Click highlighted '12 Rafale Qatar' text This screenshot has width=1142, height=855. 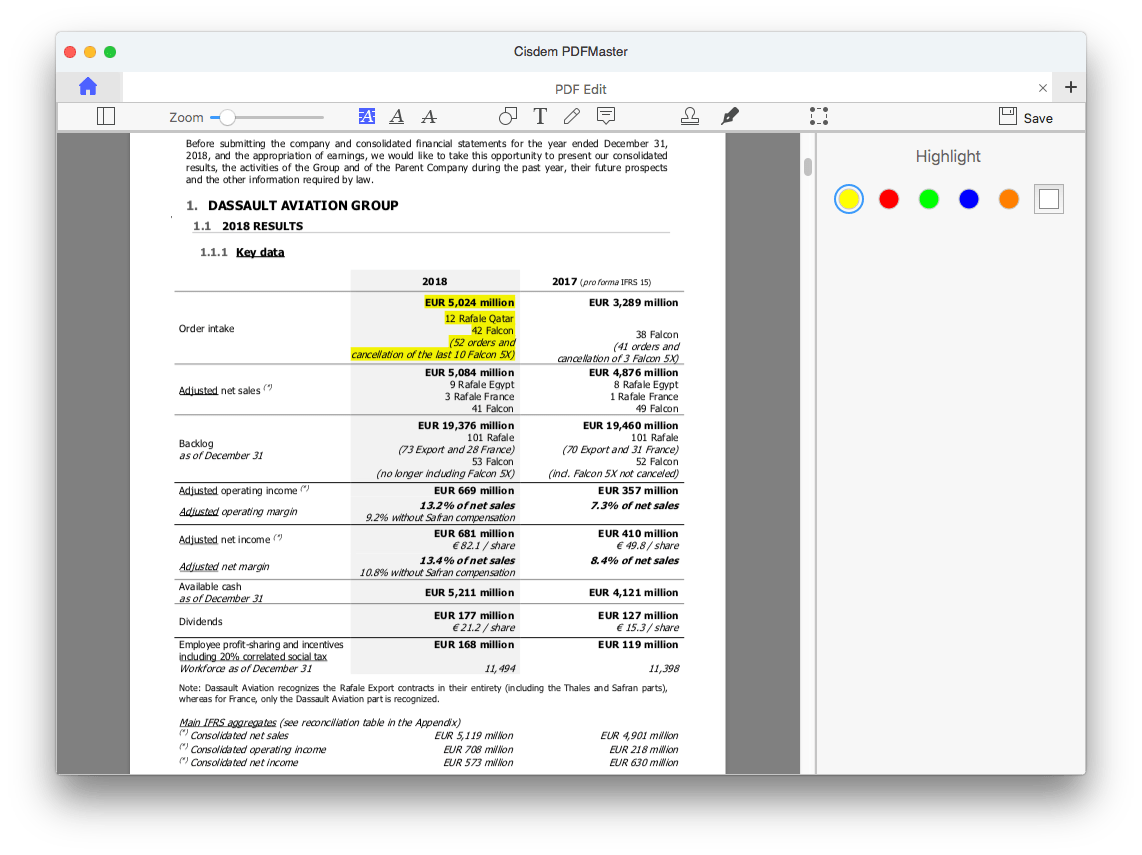479,318
